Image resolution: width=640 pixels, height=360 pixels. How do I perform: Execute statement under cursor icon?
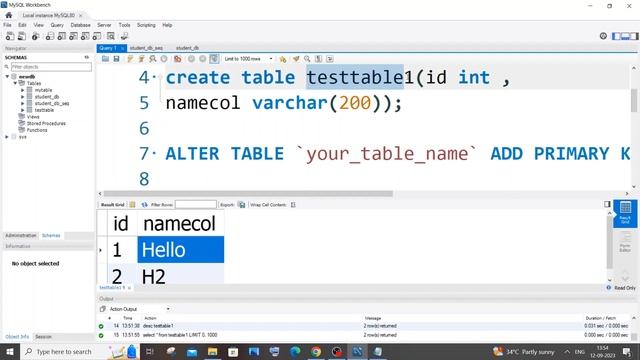[x=142, y=59]
